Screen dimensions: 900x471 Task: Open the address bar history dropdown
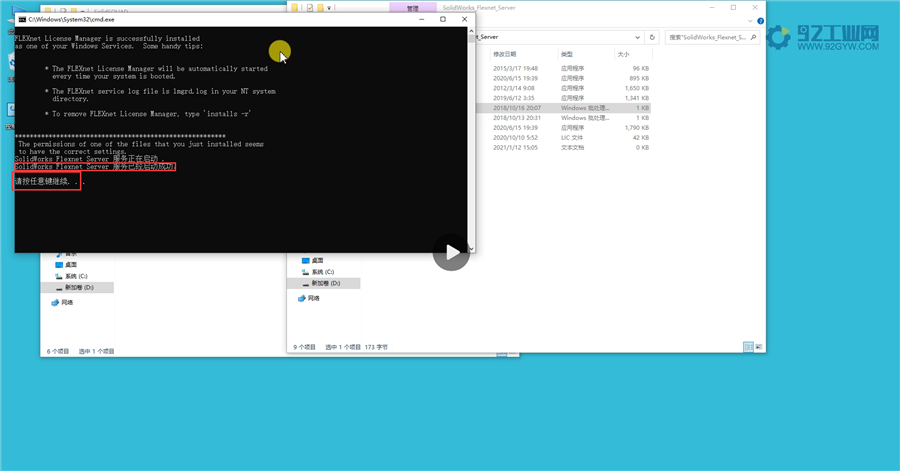tap(637, 37)
